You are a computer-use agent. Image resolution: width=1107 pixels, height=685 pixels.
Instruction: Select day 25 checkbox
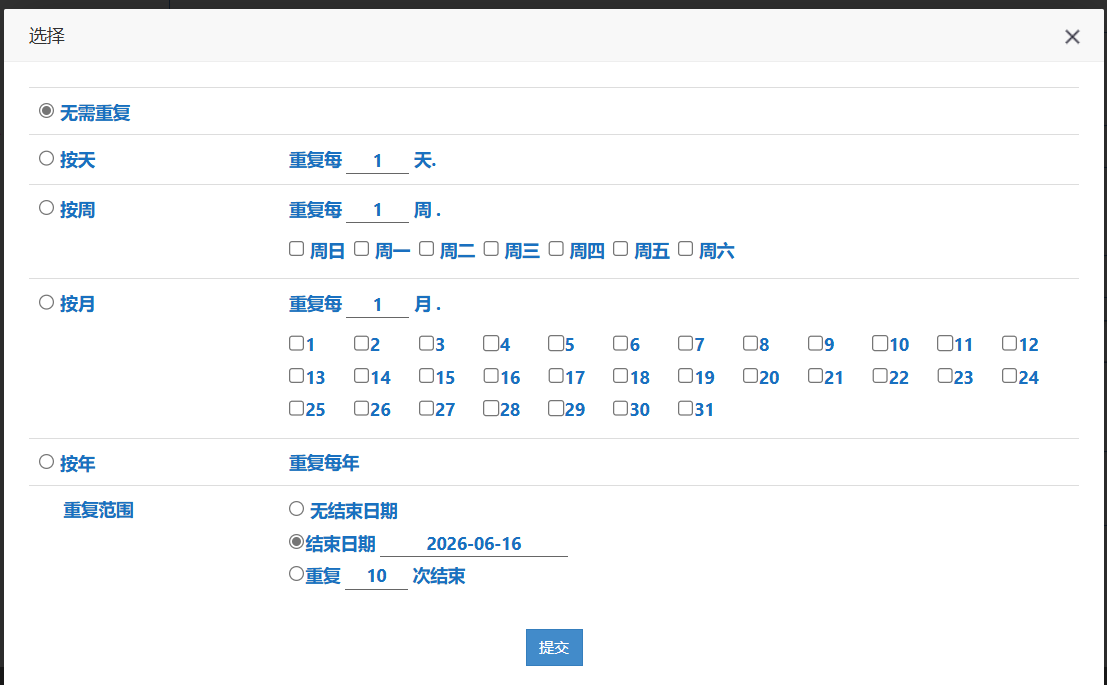[297, 408]
